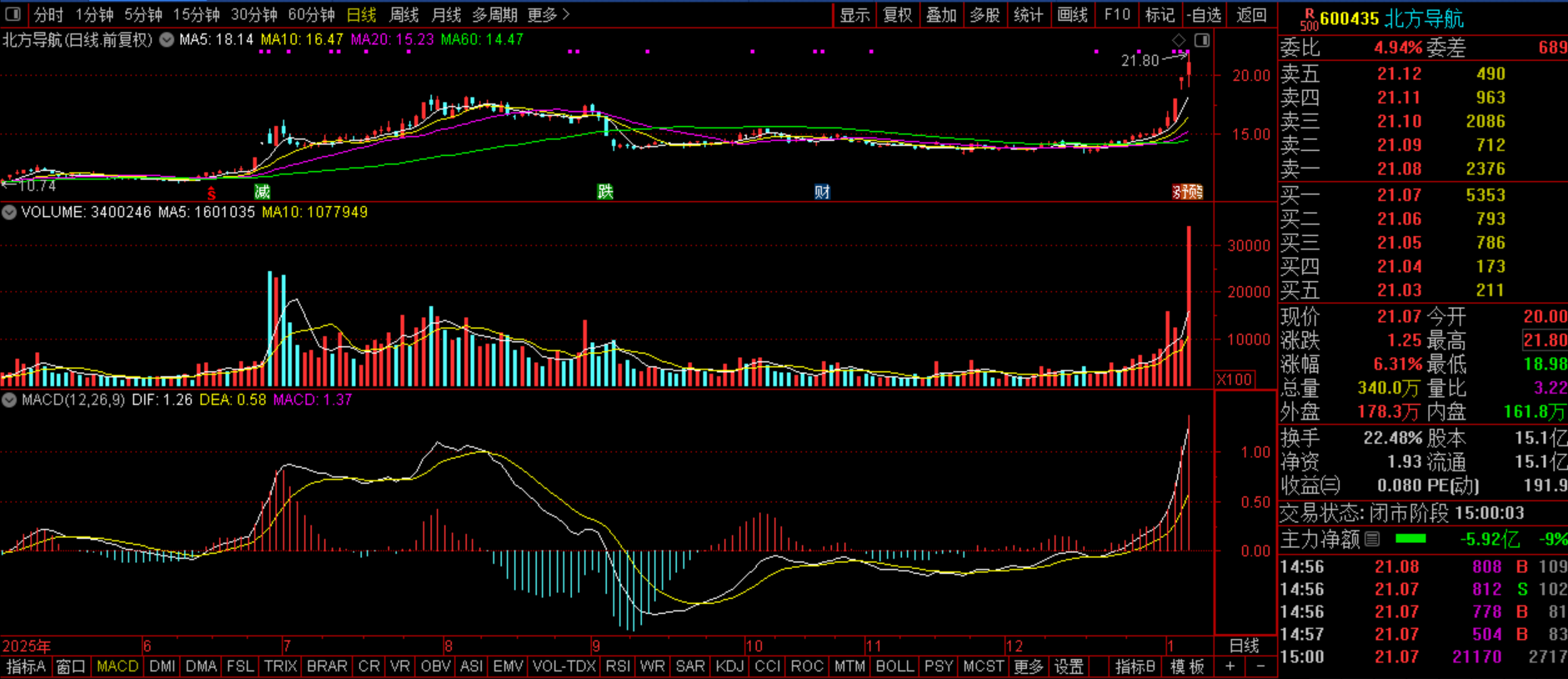Click the minus icon in indicator bar
Viewport: 1568px width, 679px height.
[1260, 666]
